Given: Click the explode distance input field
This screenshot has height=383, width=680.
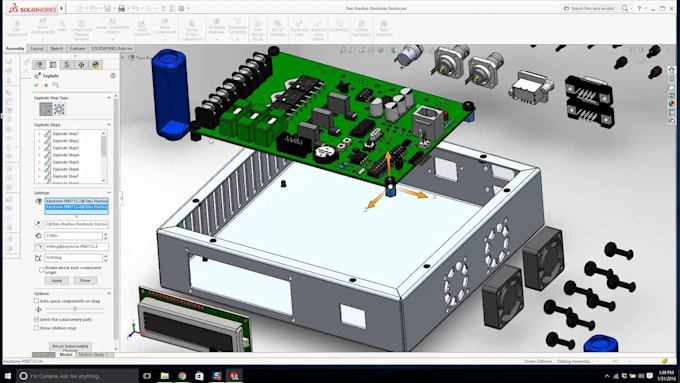Looking at the screenshot, I should pyautogui.click(x=73, y=236).
